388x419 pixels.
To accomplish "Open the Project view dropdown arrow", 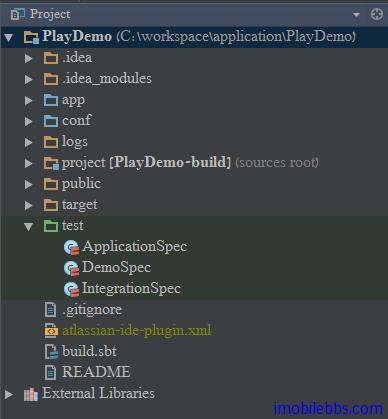I will (x=356, y=15).
